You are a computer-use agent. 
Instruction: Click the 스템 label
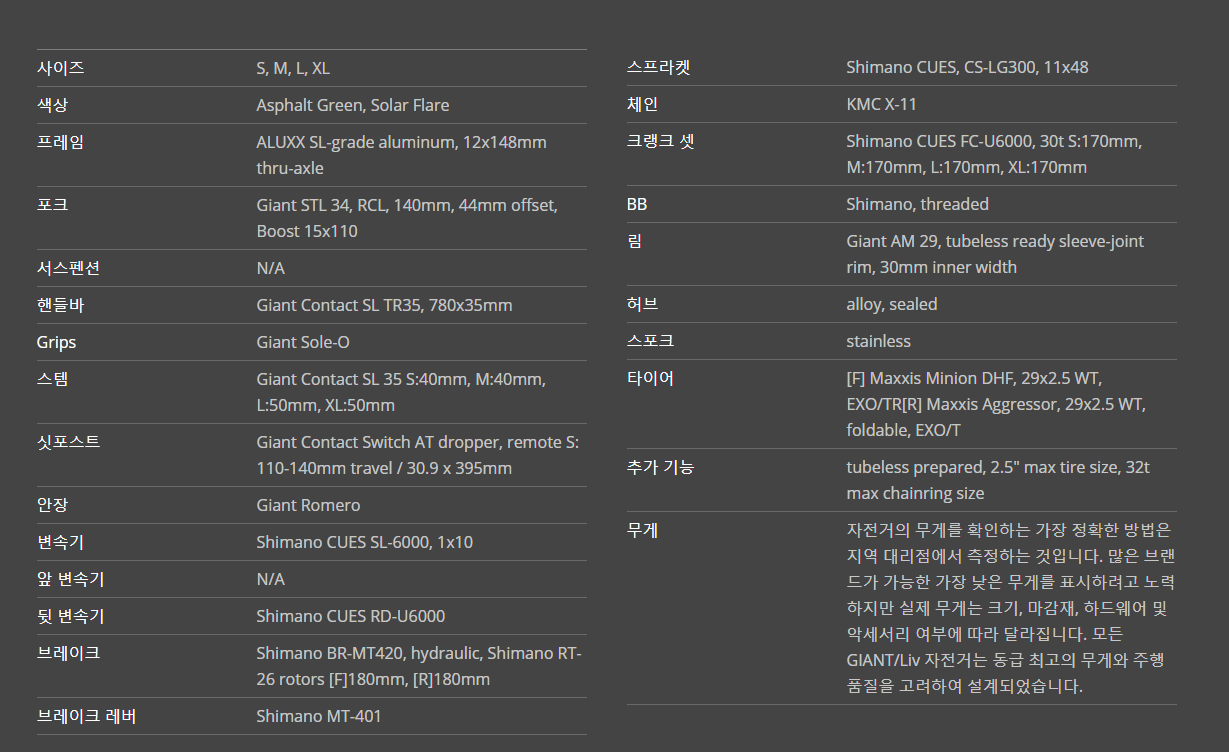coord(52,379)
